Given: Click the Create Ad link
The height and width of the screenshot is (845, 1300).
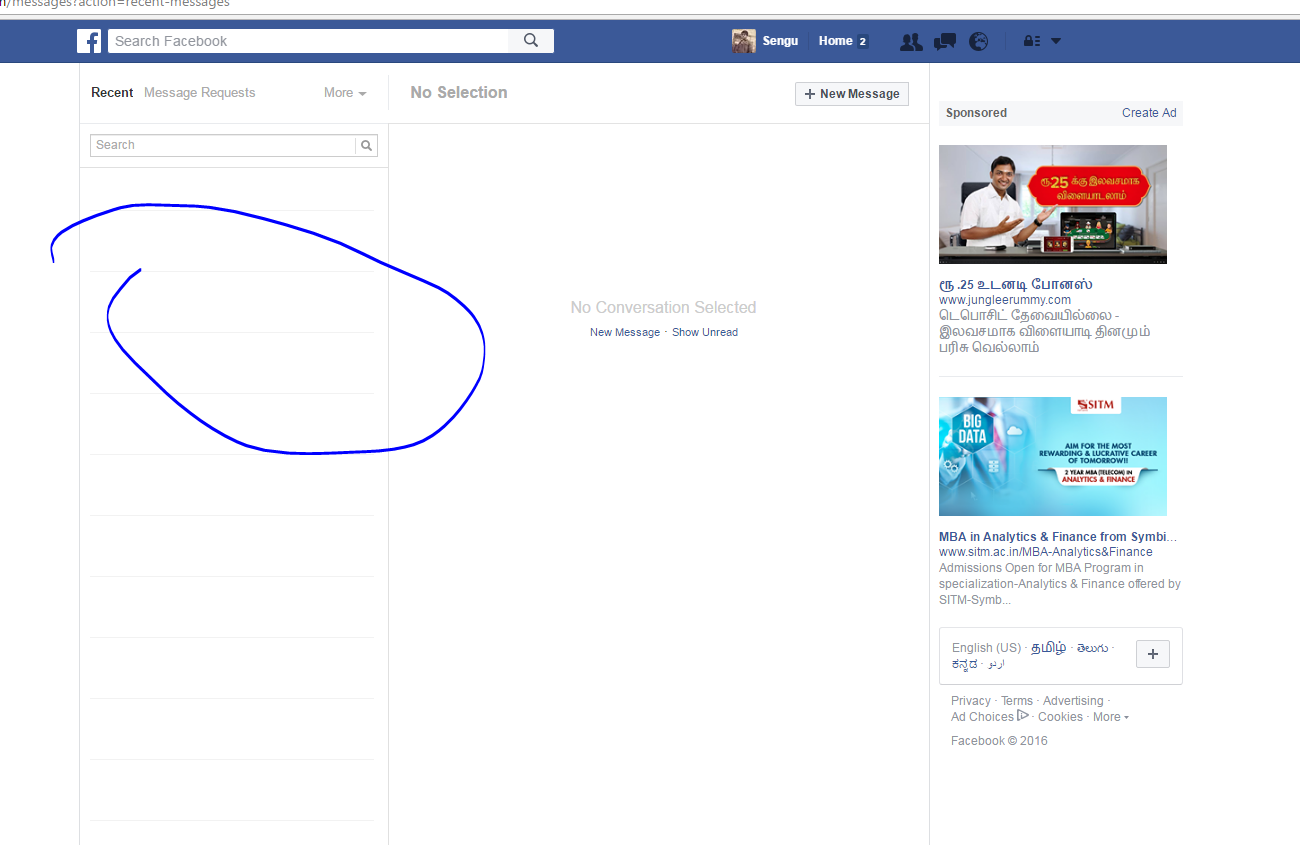Looking at the screenshot, I should 1148,113.
